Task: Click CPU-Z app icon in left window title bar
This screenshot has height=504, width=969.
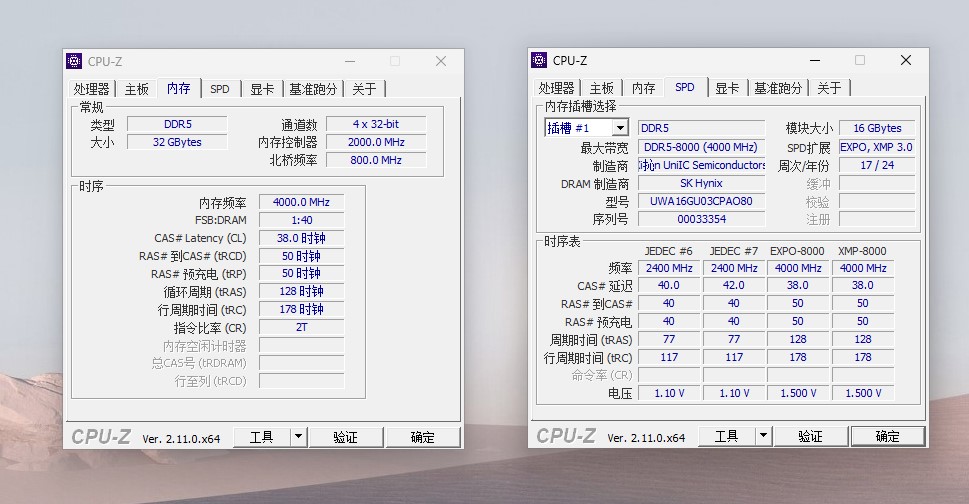Action: pos(74,61)
